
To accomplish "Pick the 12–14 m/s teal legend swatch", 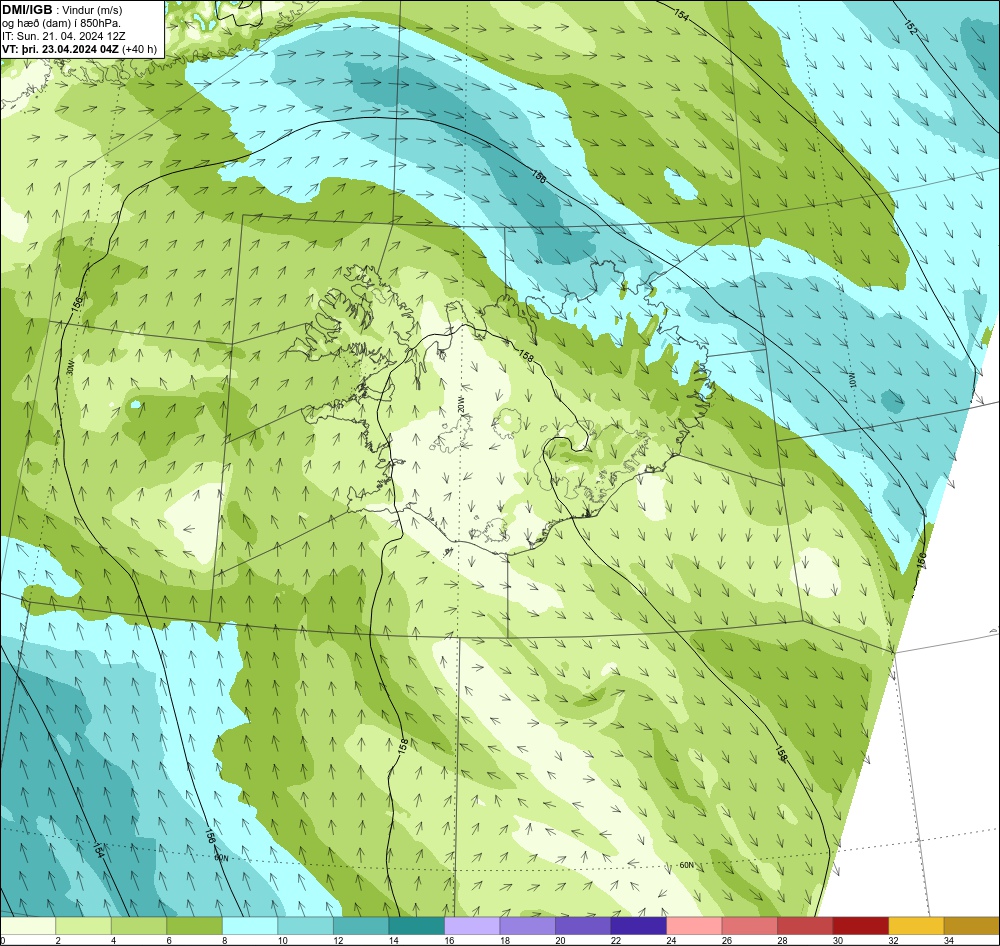I will [361, 926].
